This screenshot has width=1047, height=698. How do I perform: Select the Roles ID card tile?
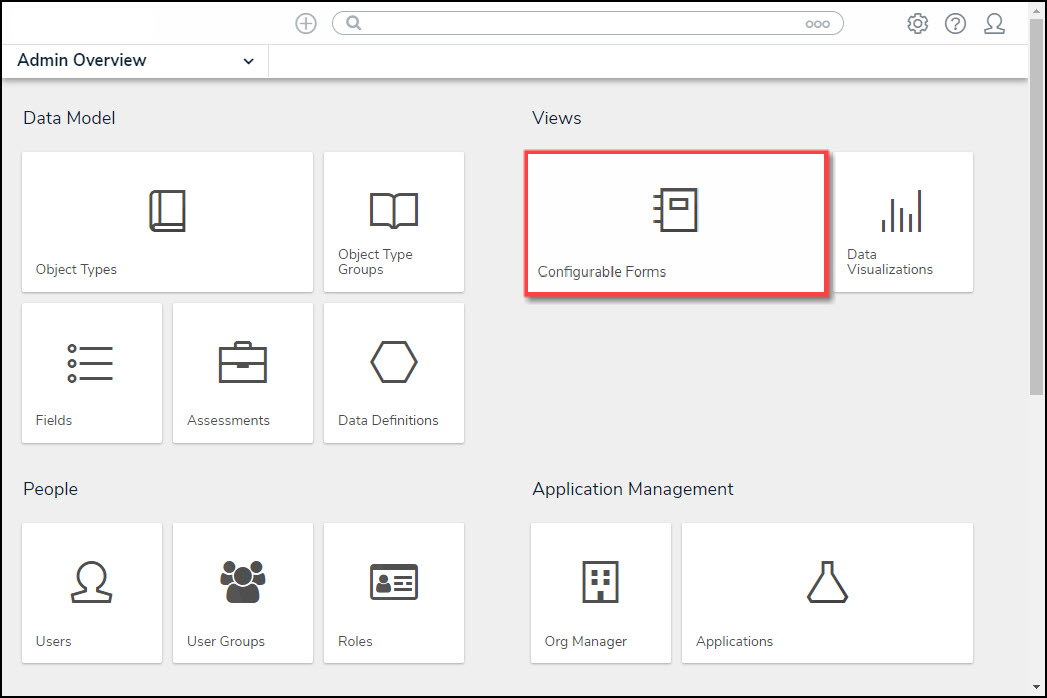point(393,593)
